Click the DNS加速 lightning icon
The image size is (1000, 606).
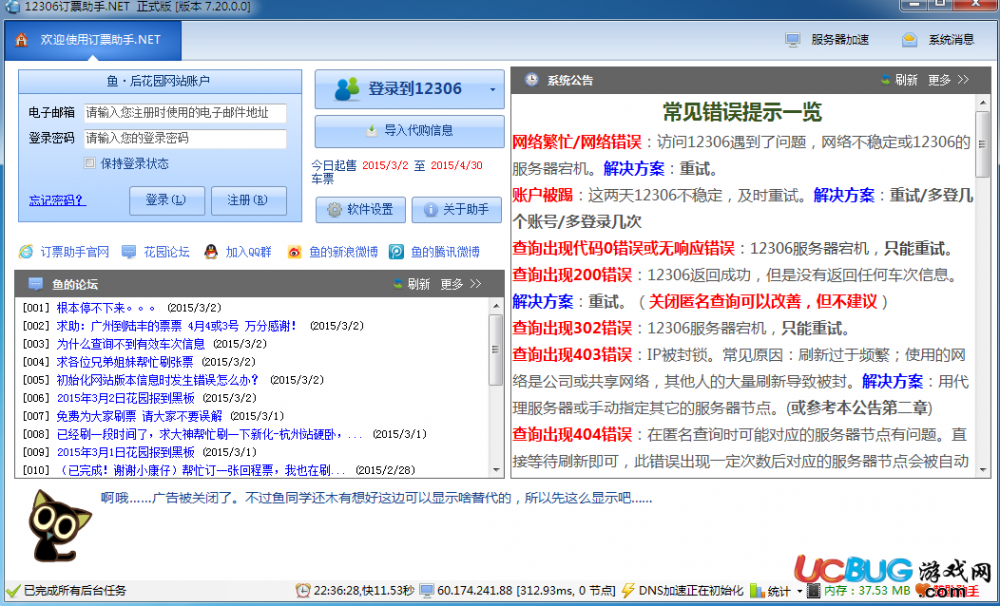point(628,591)
